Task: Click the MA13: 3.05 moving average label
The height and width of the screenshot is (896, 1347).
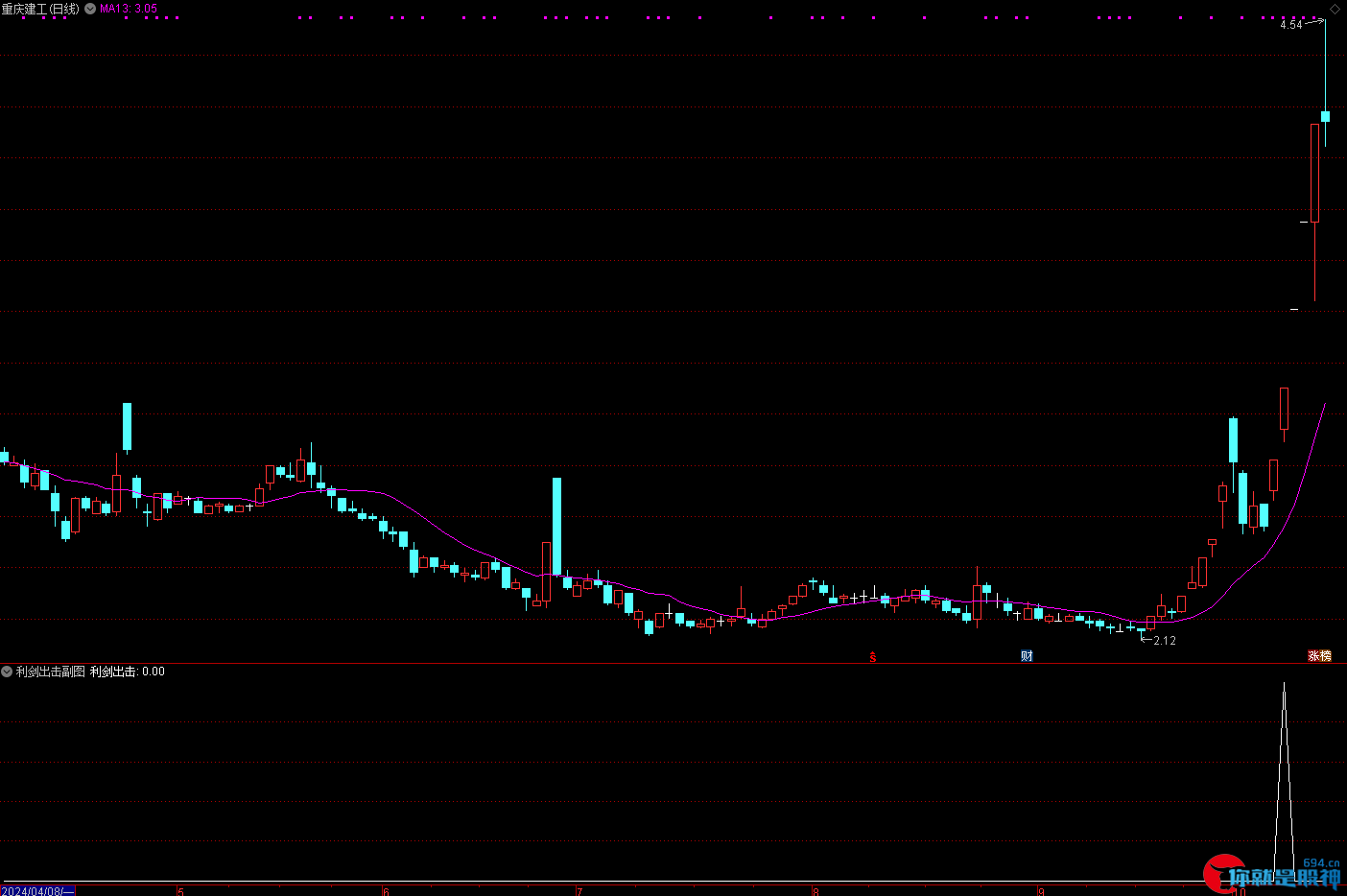Action: 129,9
